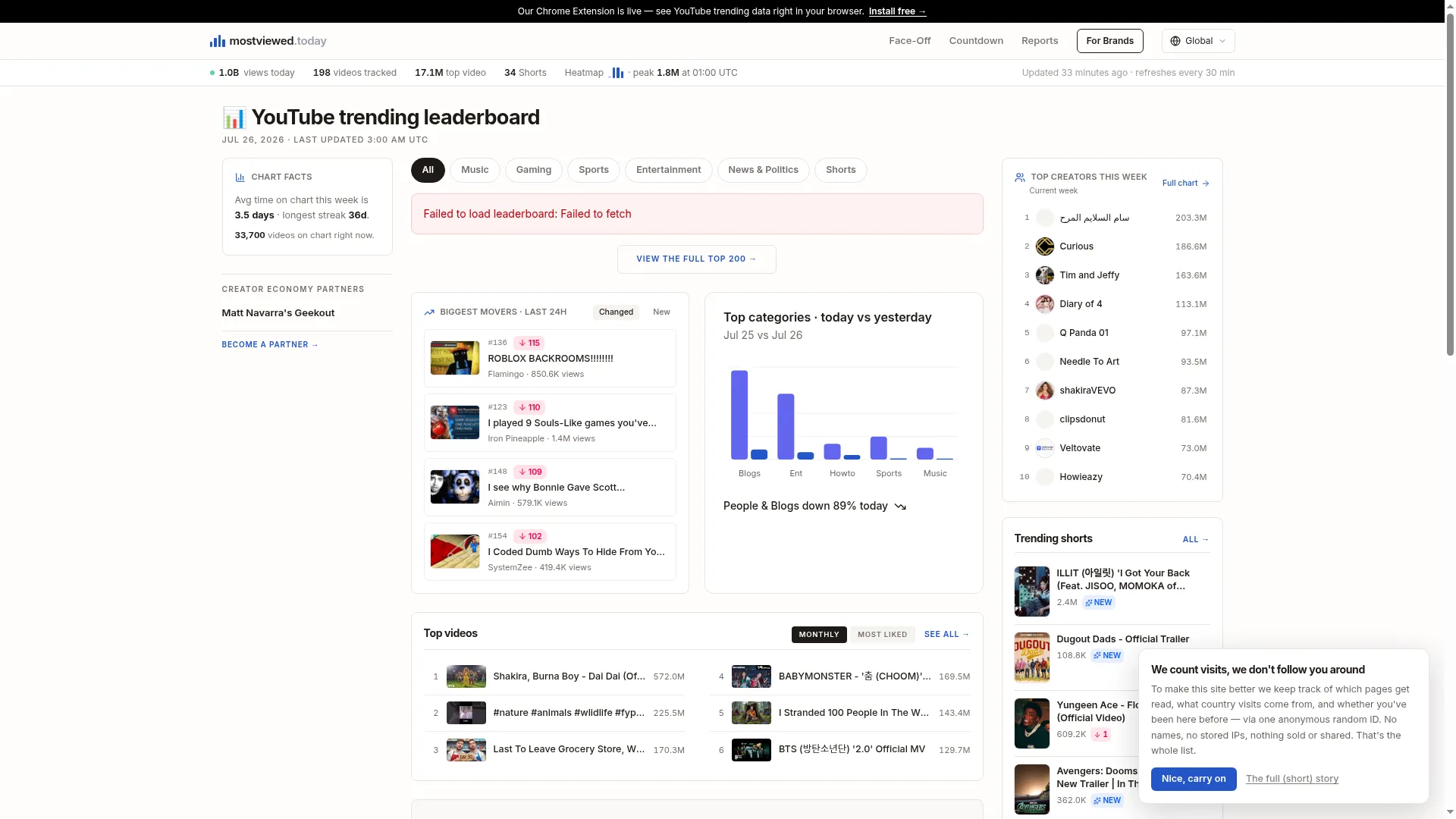Click the down 102 rank change badge

(x=530, y=536)
